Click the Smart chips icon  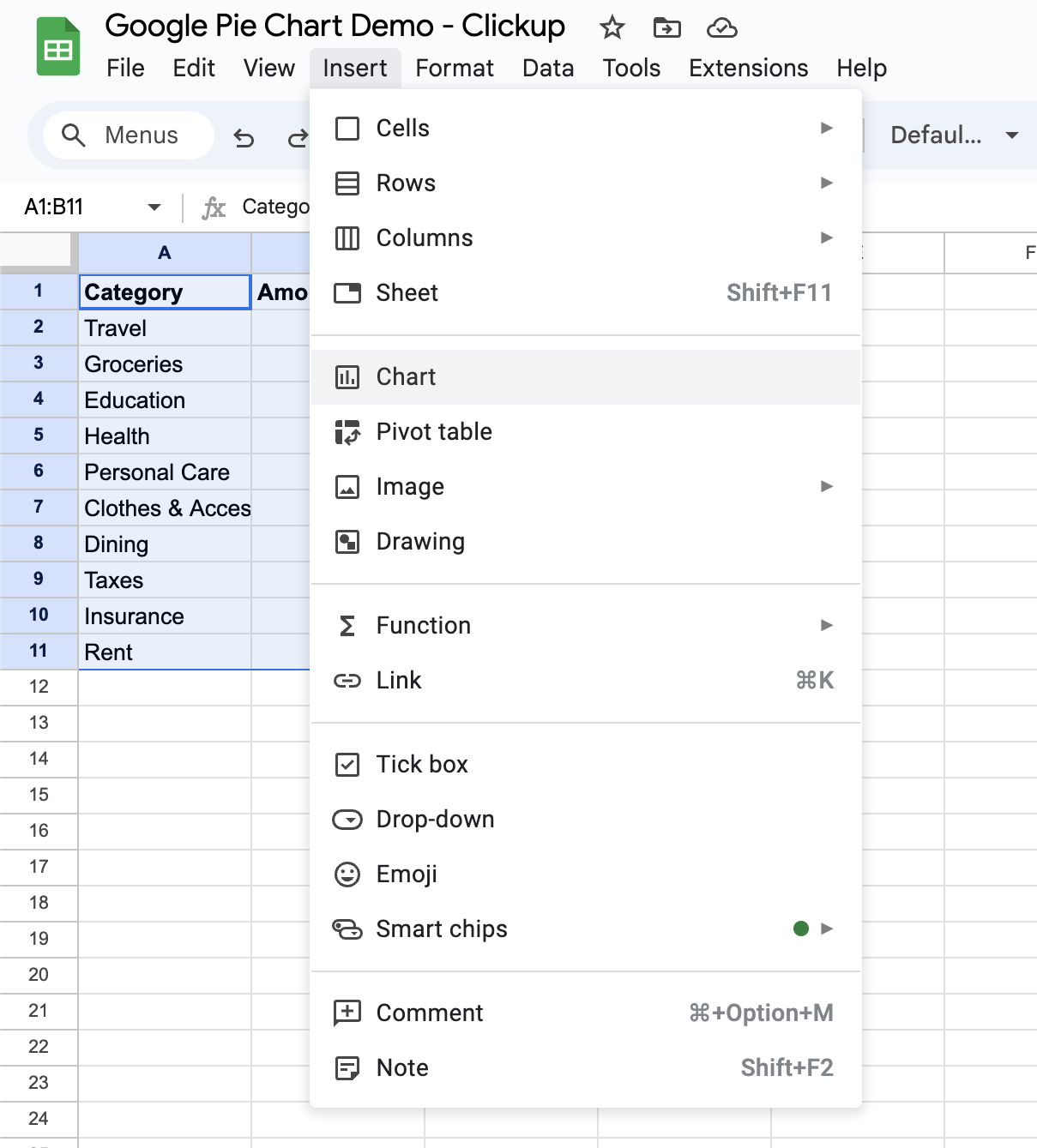pyautogui.click(x=347, y=929)
